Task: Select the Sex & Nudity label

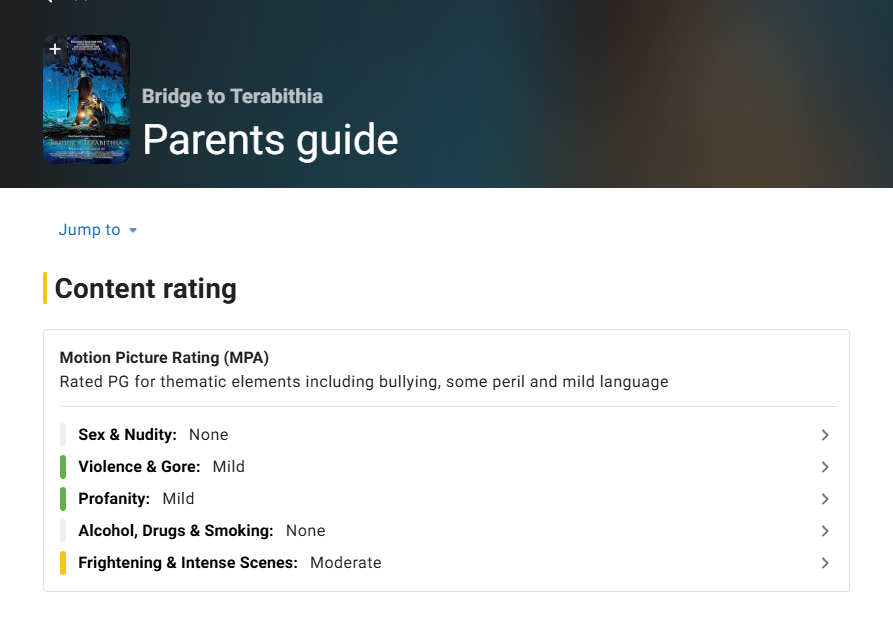Action: 127,435
